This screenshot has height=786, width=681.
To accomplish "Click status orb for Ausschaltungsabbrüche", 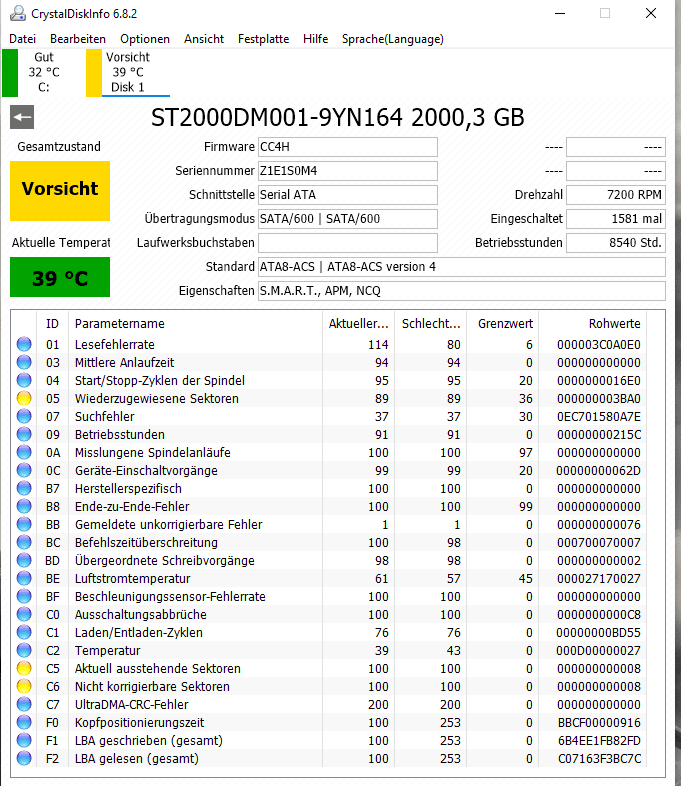I will click(24, 615).
